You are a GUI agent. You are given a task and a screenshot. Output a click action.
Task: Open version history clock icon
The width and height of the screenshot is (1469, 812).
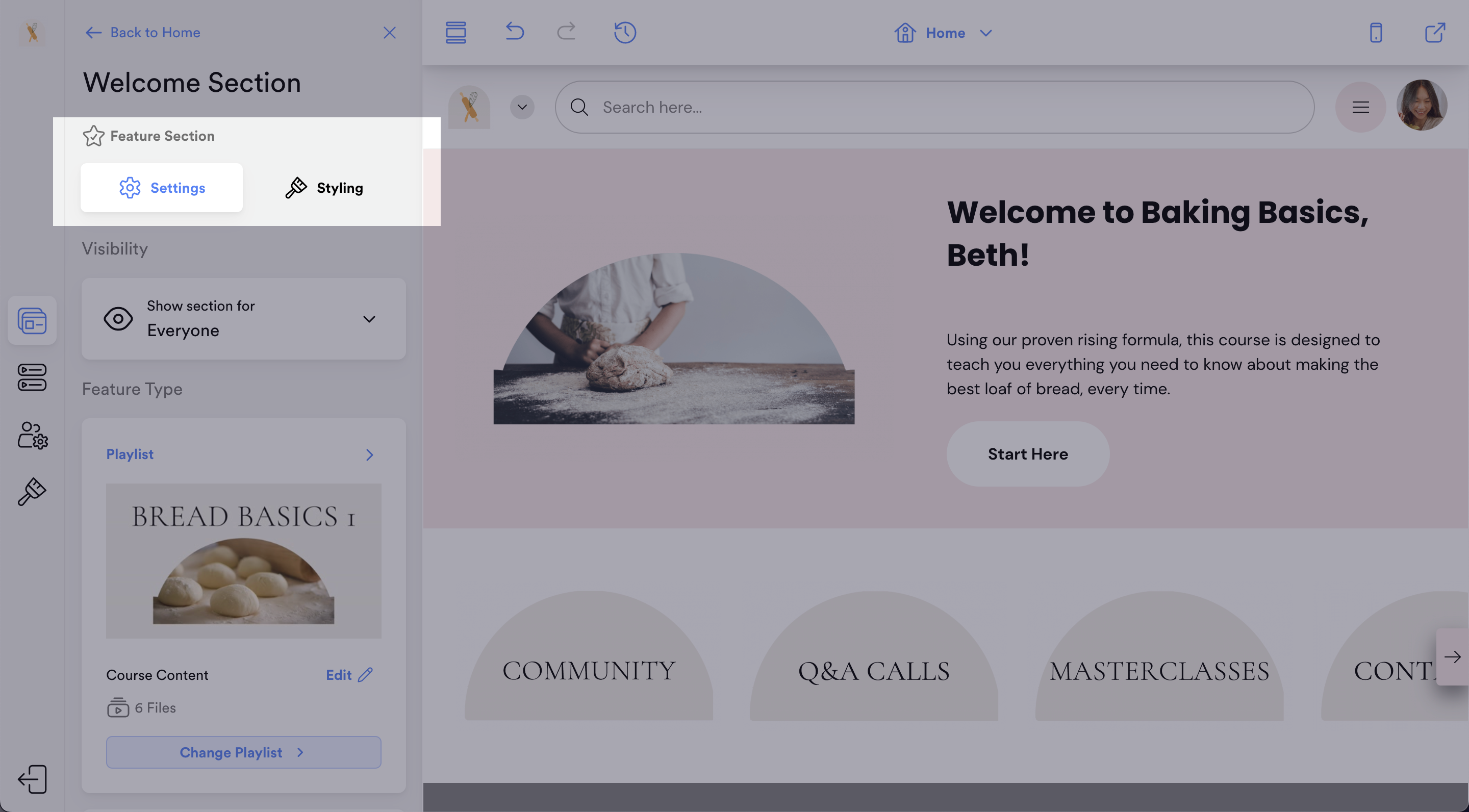[625, 33]
